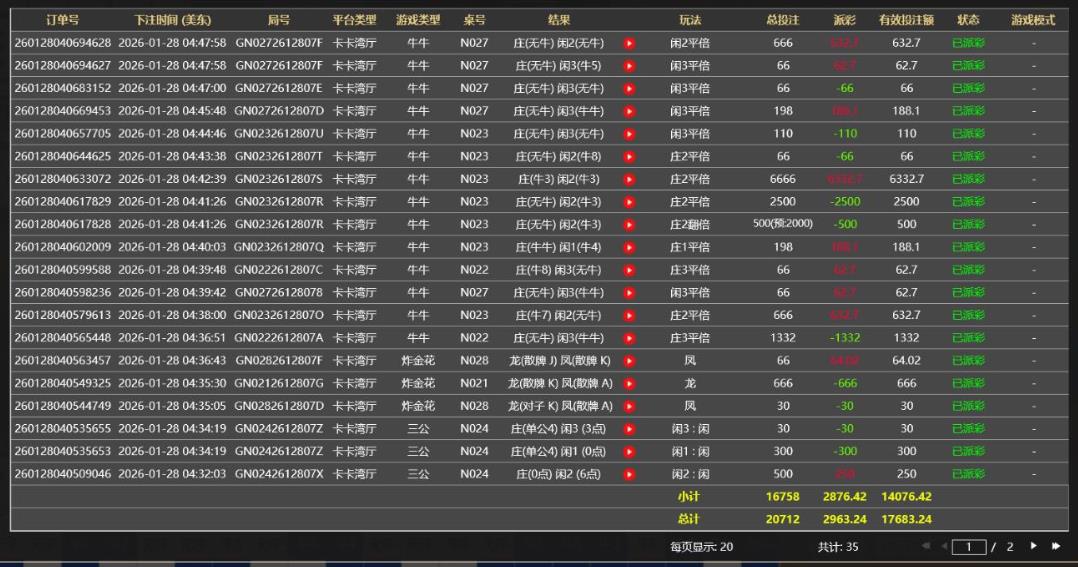This screenshot has height=567, width=1078.
Task: Click the 订单号 column header
Action: [x=62, y=20]
